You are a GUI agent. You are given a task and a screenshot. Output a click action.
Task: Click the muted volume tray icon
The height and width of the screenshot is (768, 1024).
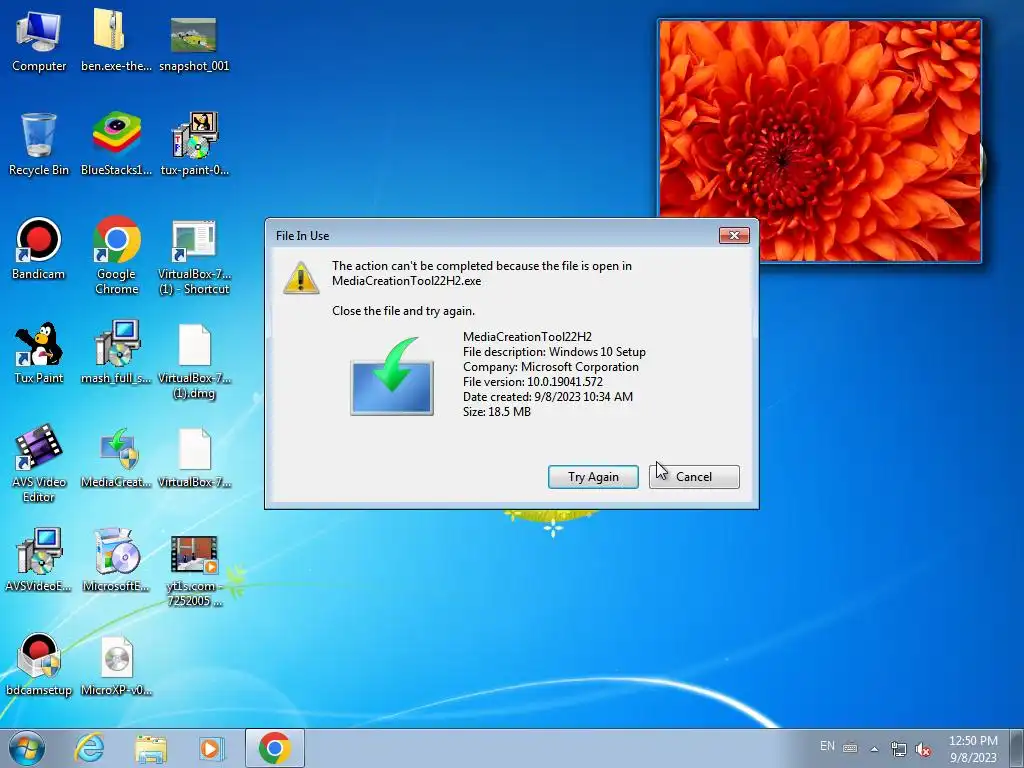[x=923, y=750]
